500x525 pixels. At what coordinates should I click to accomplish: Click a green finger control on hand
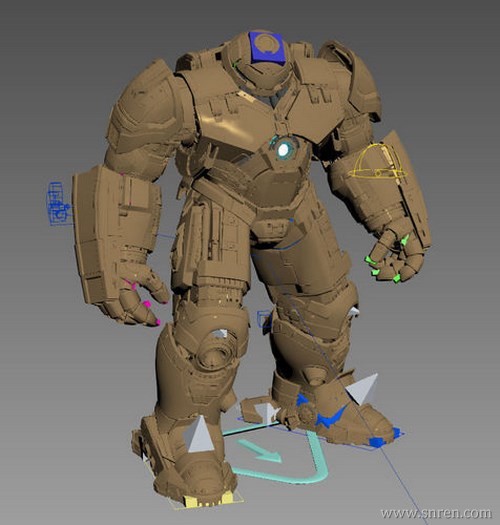(x=369, y=260)
